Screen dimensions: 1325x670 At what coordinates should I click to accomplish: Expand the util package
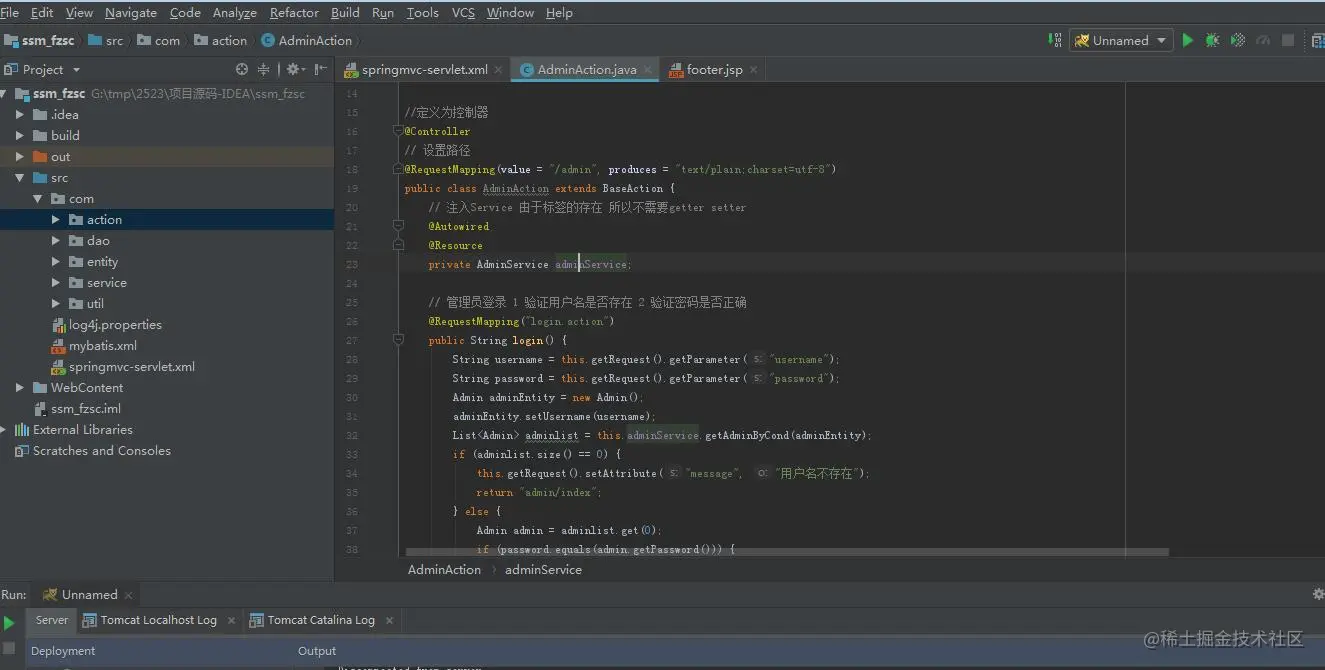click(x=56, y=304)
